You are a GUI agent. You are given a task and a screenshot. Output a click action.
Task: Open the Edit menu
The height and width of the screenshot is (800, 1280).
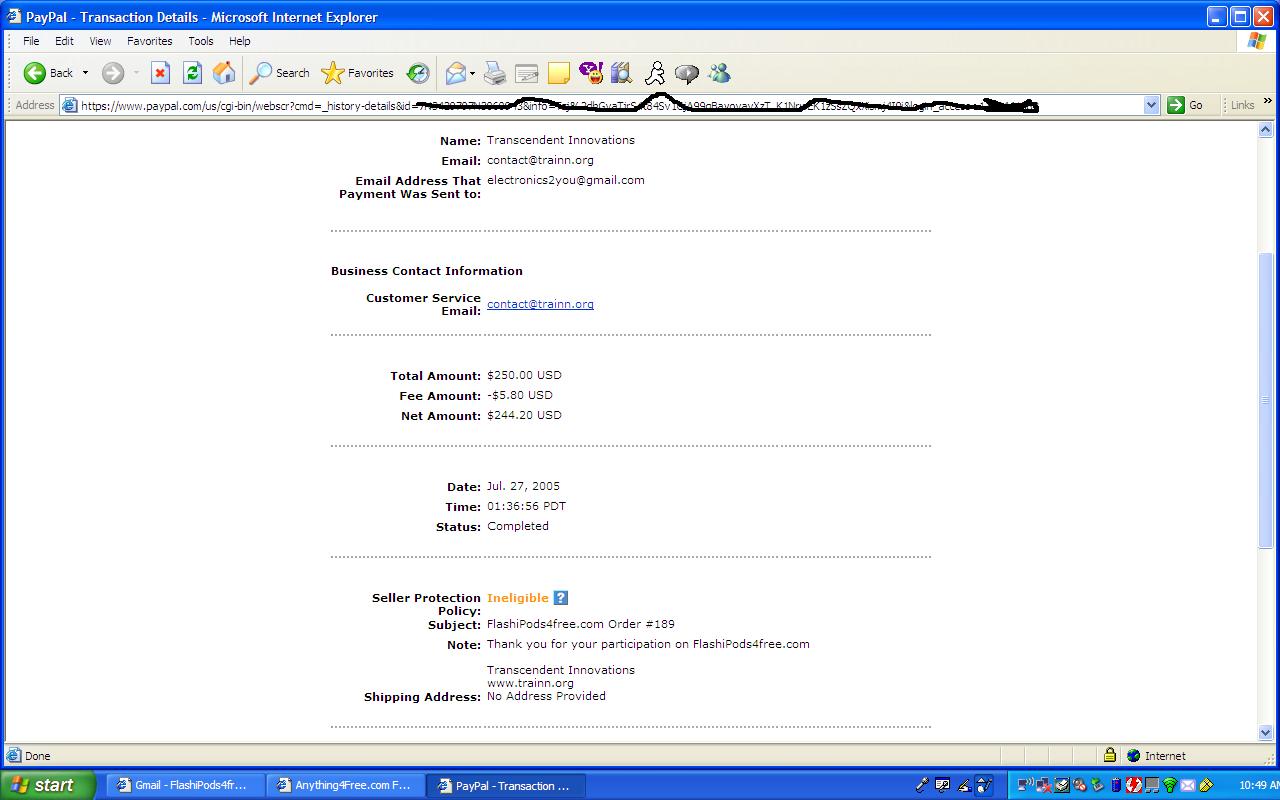pyautogui.click(x=64, y=41)
